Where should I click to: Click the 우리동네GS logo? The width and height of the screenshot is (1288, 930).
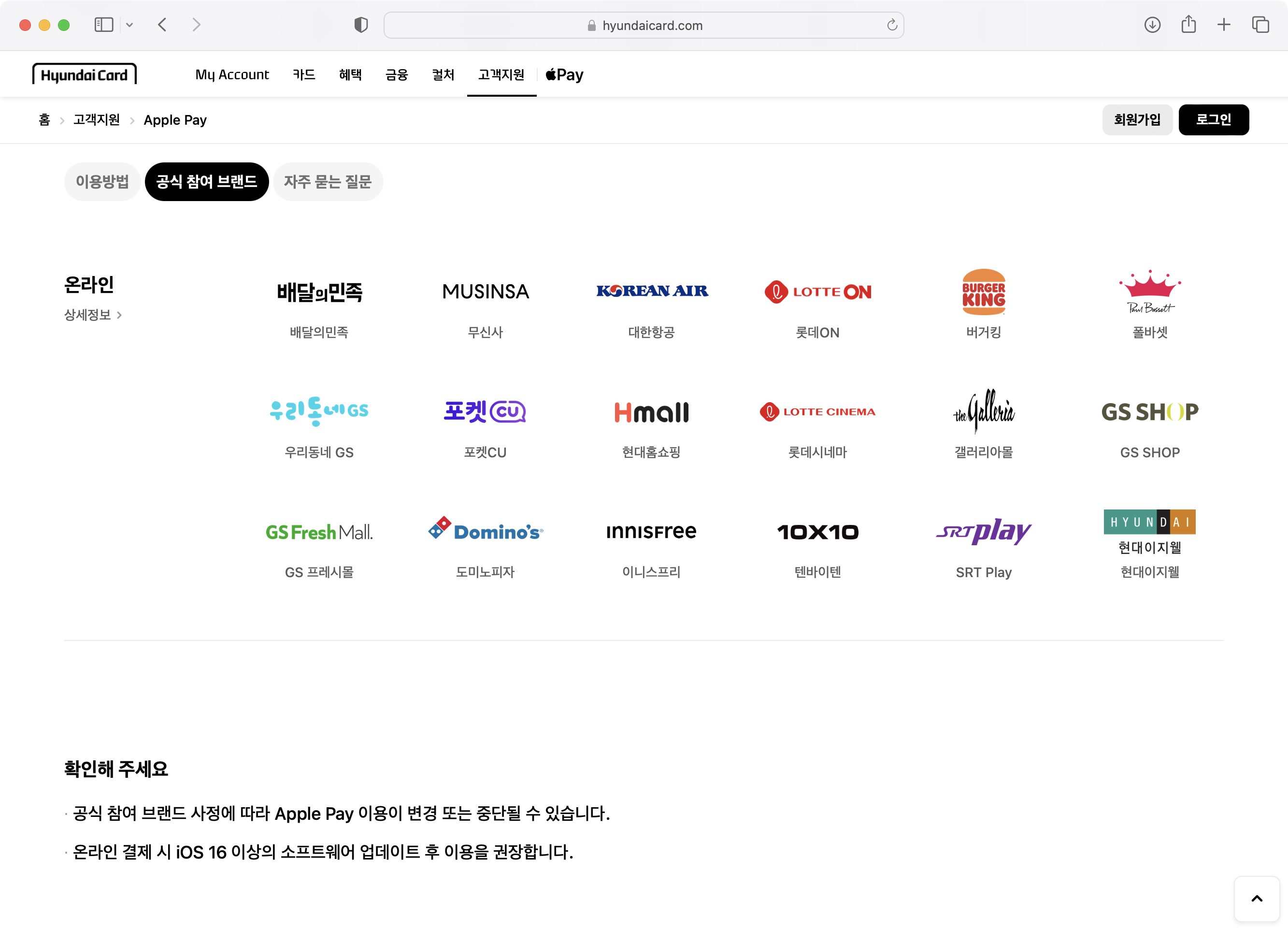pos(319,411)
